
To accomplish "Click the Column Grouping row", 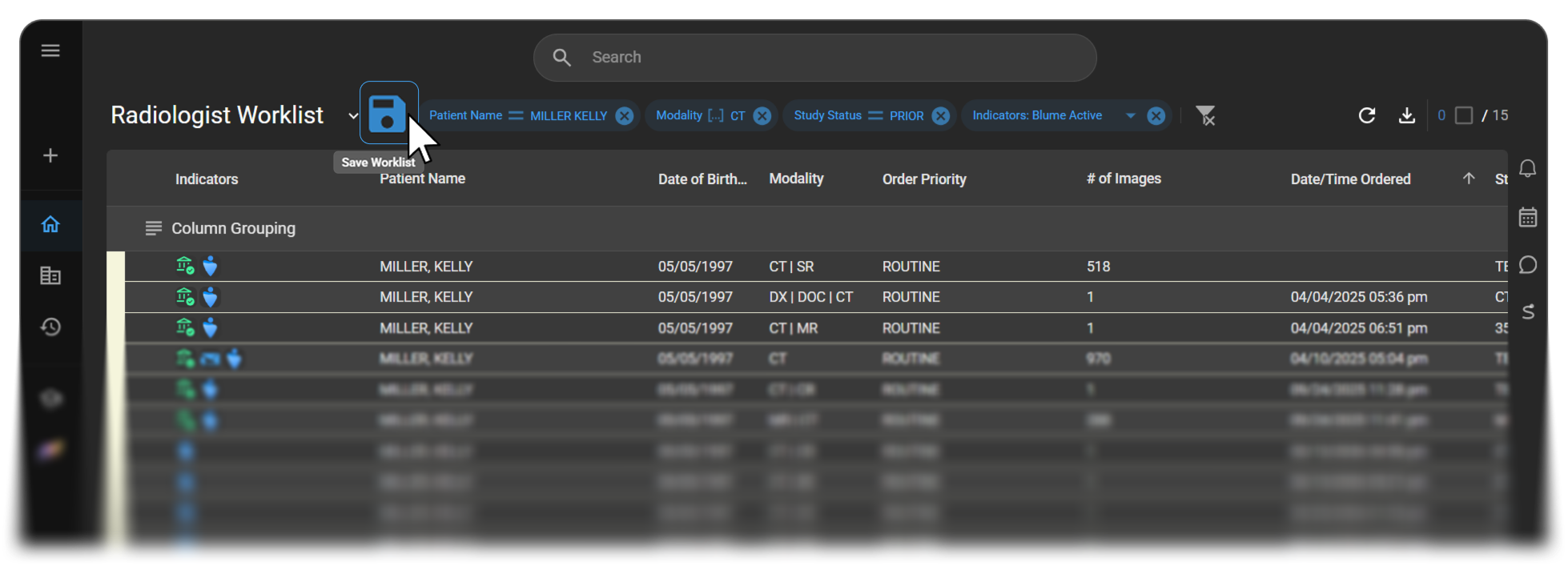I will click(807, 228).
